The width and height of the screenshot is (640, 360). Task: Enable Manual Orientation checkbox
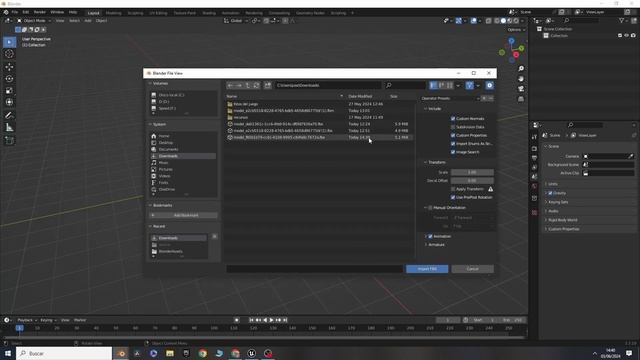tap(430, 208)
